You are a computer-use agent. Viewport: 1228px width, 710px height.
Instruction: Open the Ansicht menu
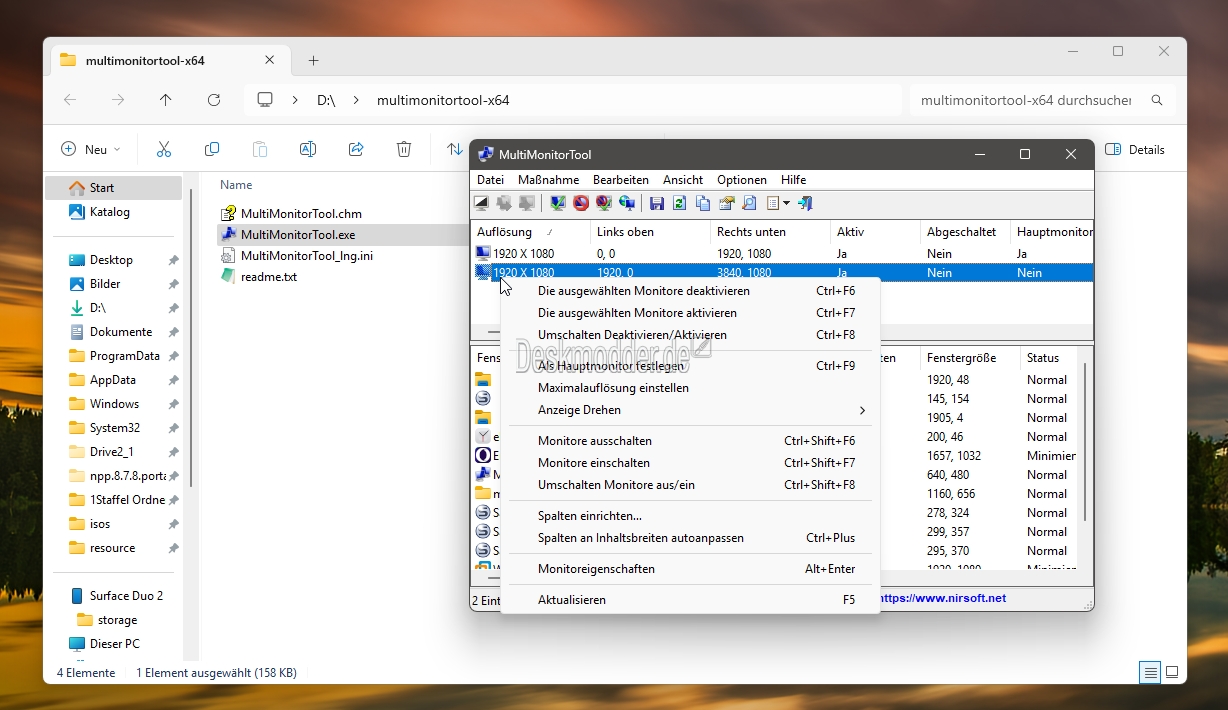point(683,180)
